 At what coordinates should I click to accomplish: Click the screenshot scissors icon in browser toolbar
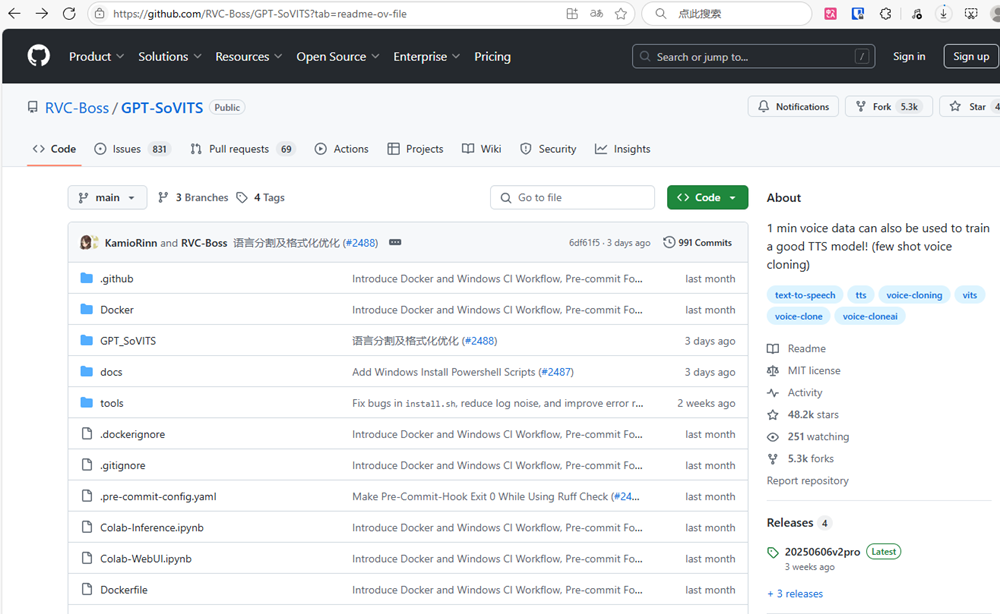coord(971,13)
